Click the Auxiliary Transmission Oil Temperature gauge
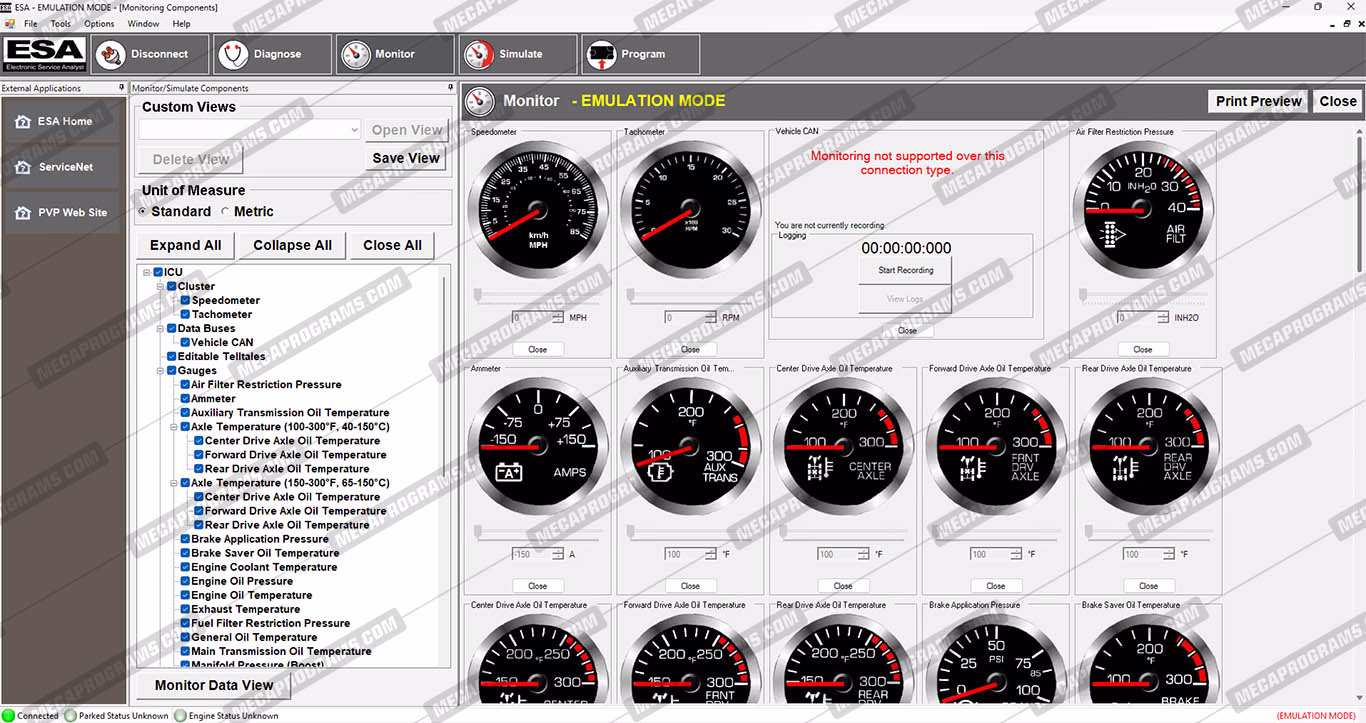The image size is (1366, 723). [690, 446]
